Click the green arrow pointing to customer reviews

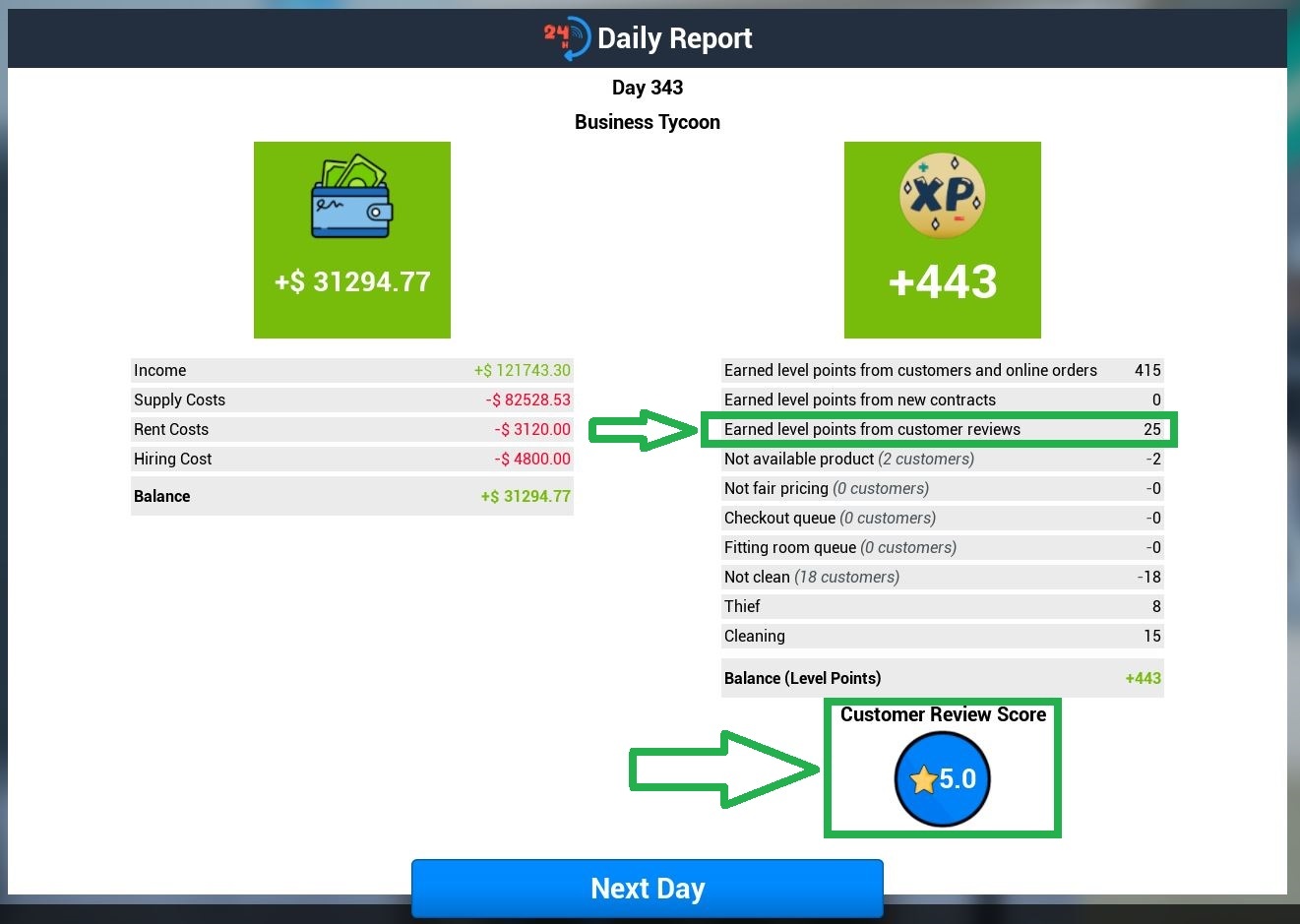643,430
